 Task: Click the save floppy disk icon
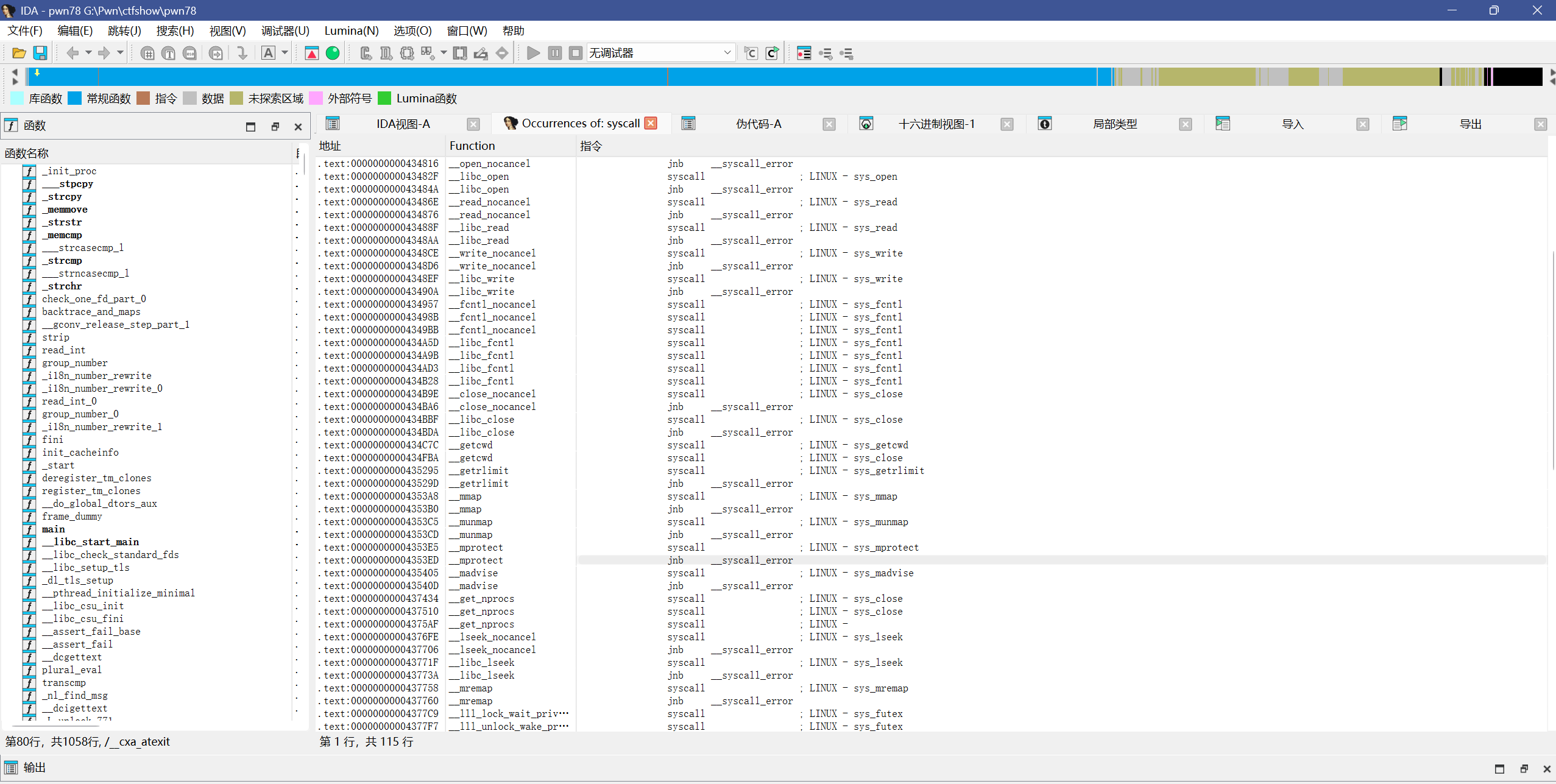(40, 54)
